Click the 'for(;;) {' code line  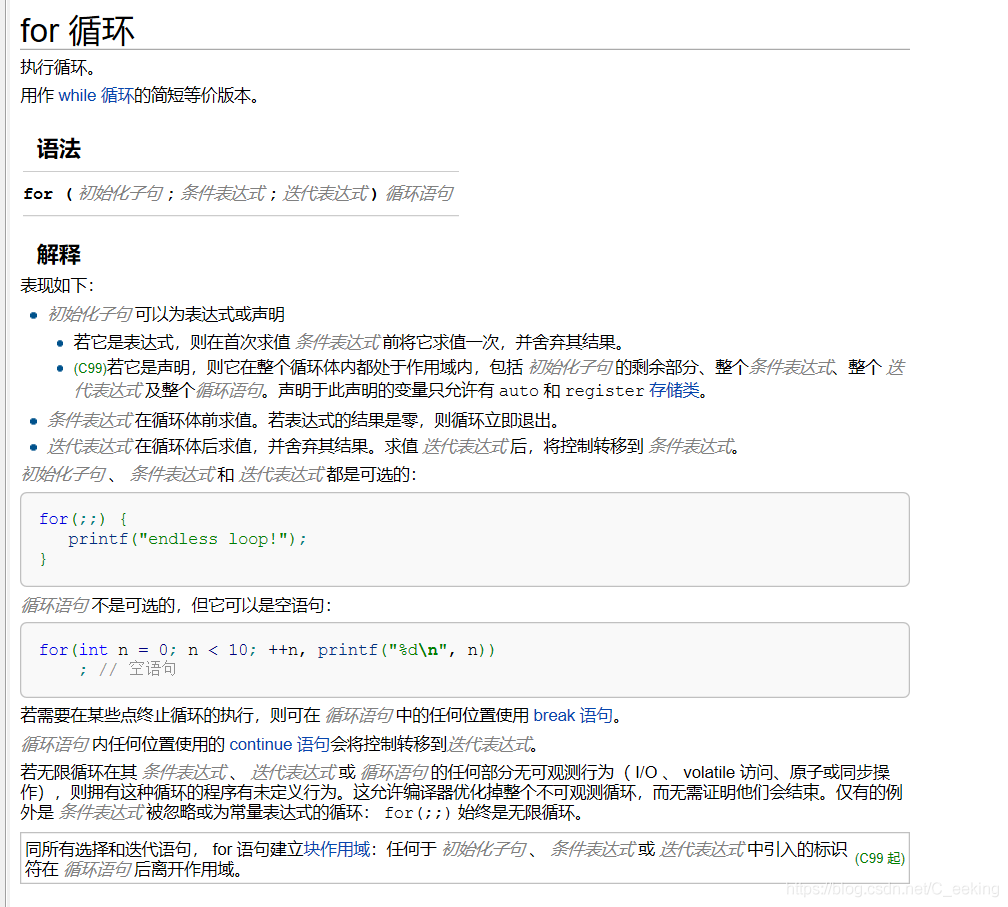(83, 519)
